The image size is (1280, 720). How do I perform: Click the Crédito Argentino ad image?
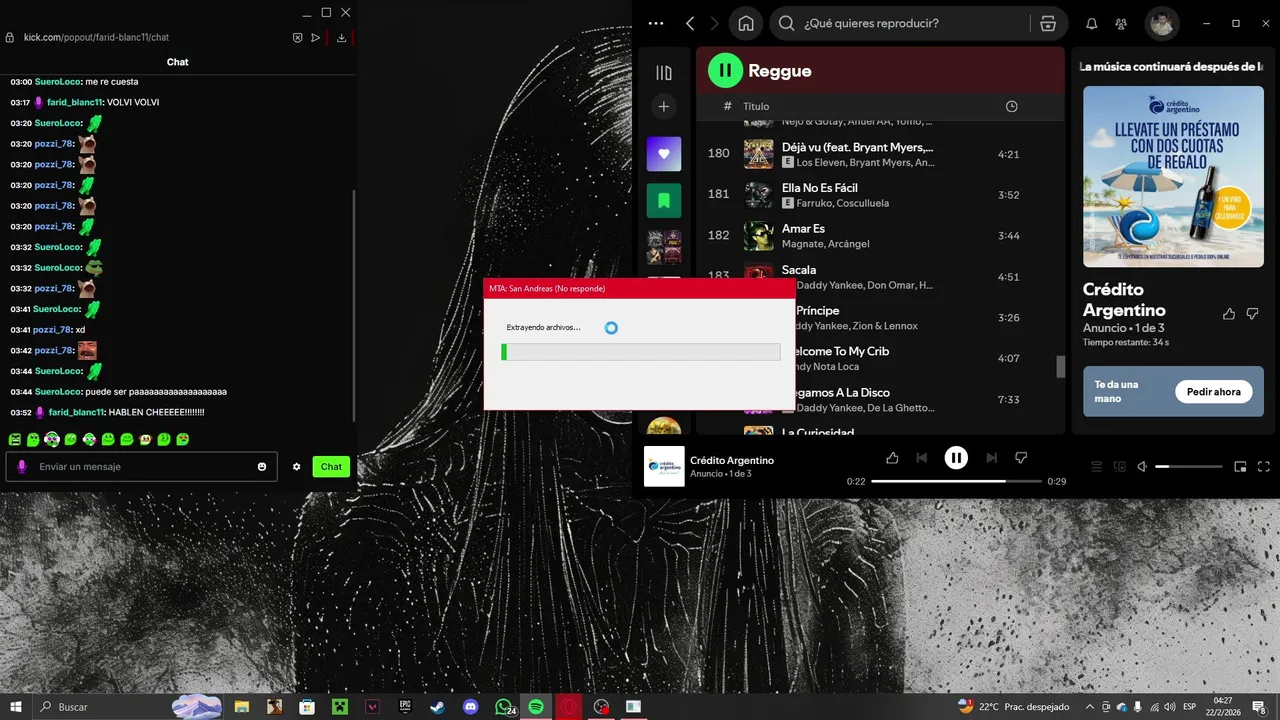pos(1172,176)
